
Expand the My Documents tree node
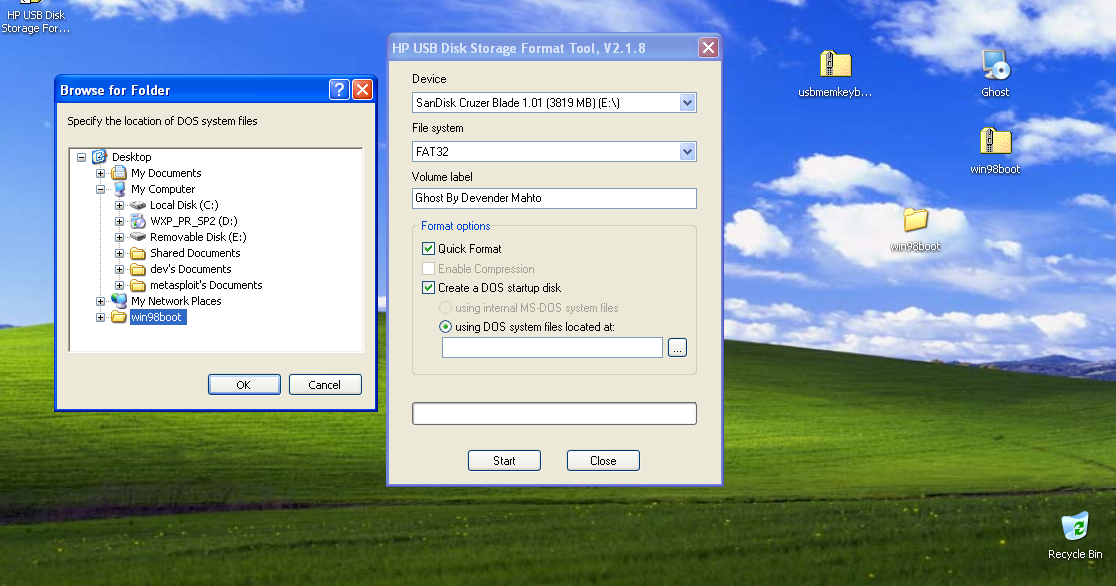tap(100, 173)
